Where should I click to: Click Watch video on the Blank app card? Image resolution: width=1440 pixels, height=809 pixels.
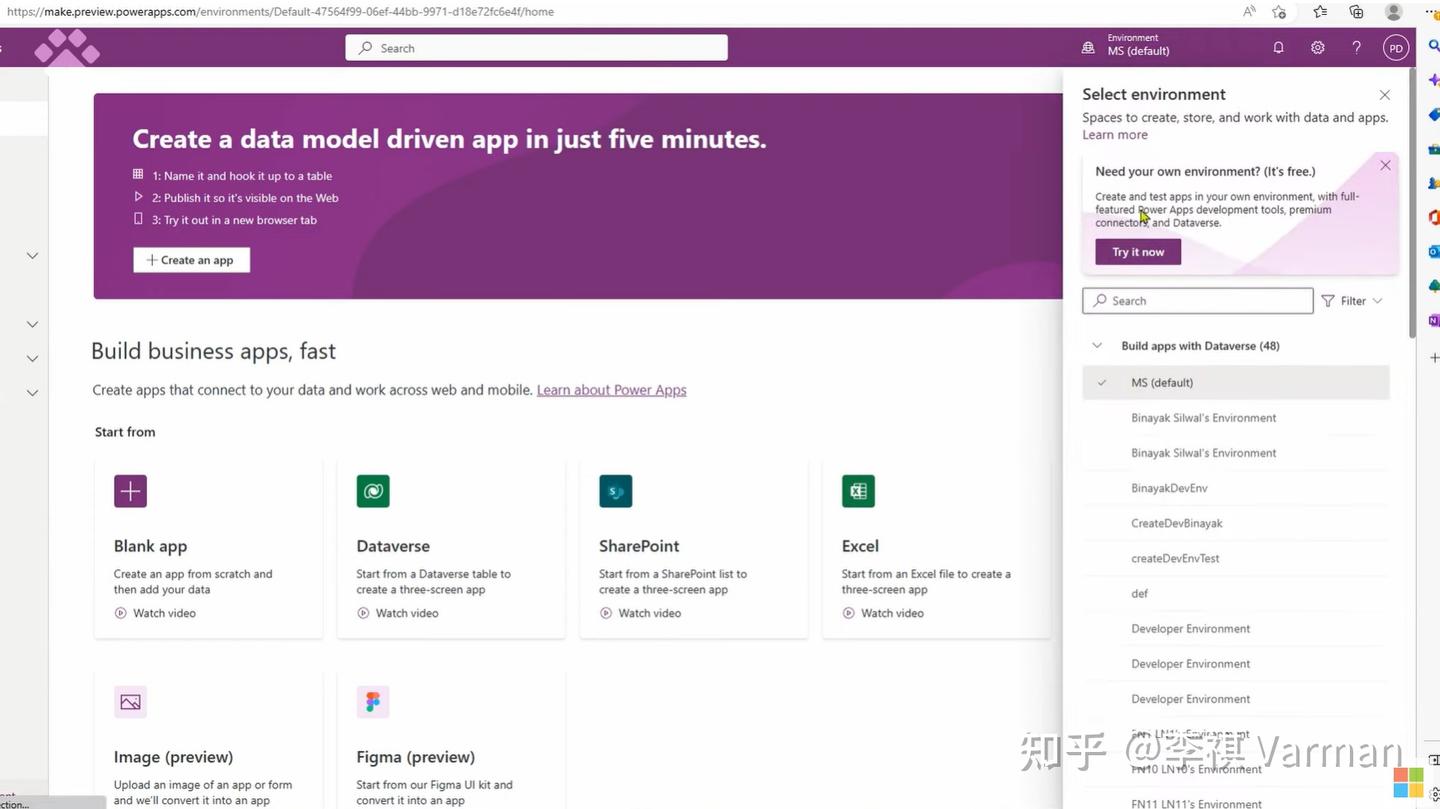[155, 613]
